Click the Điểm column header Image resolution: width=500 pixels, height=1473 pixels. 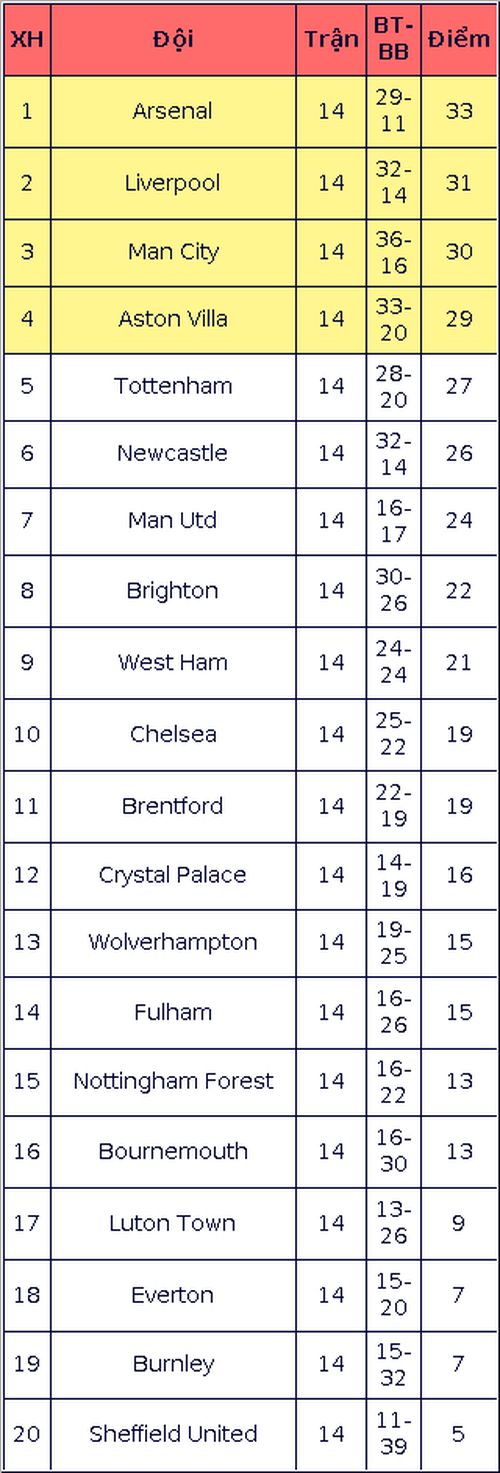(x=459, y=40)
